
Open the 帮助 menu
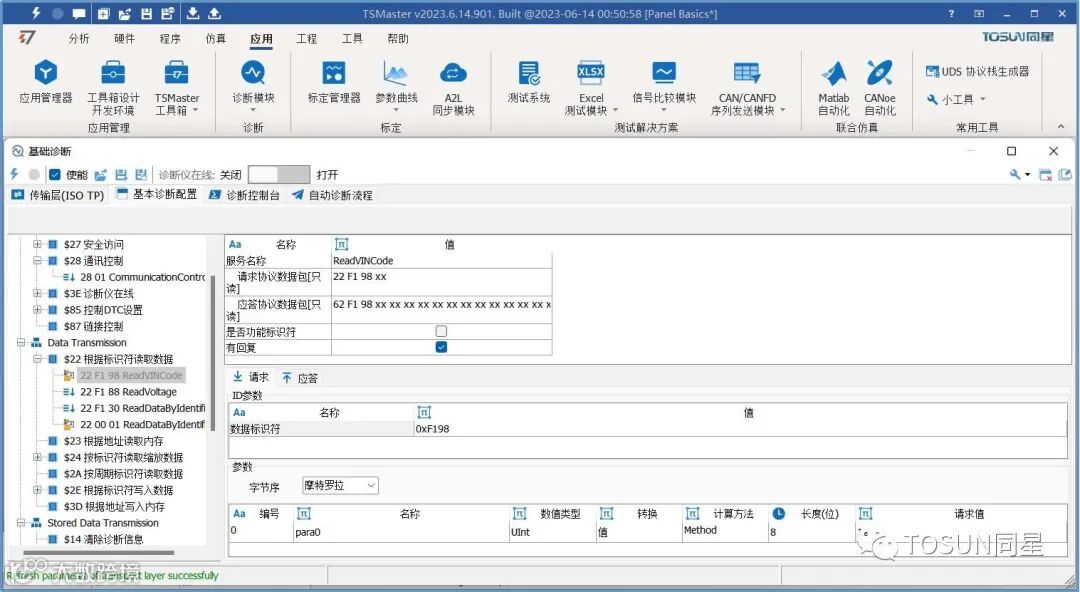point(397,39)
